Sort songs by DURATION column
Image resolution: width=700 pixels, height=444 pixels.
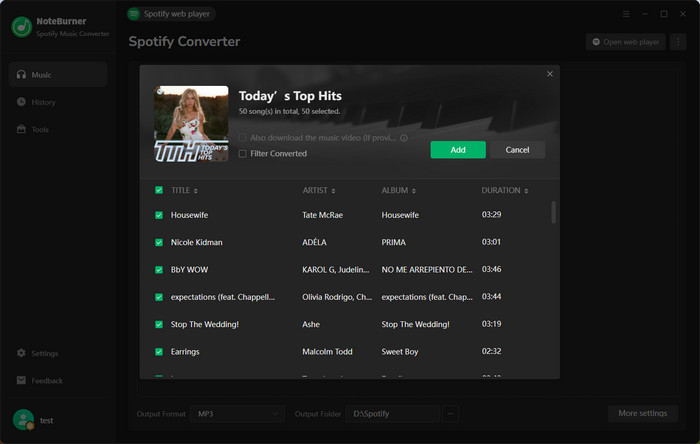pyautogui.click(x=504, y=191)
